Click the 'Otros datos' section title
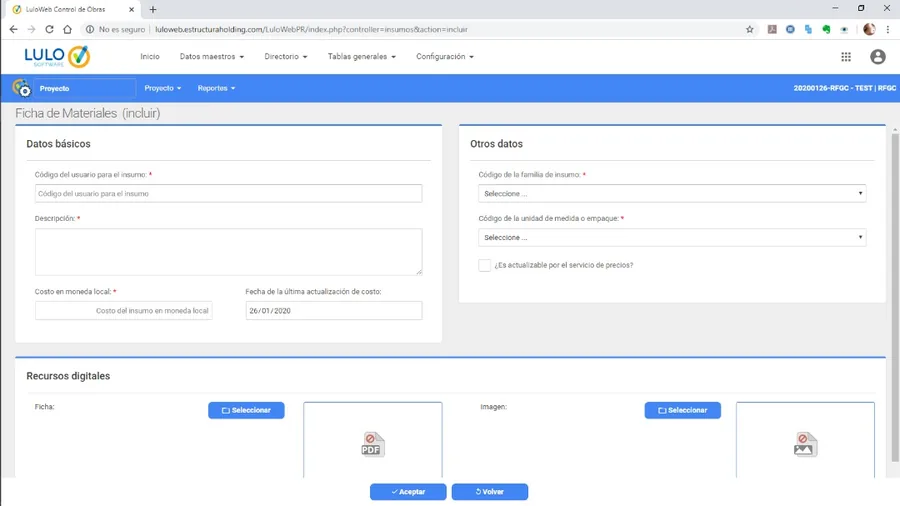 coord(496,144)
